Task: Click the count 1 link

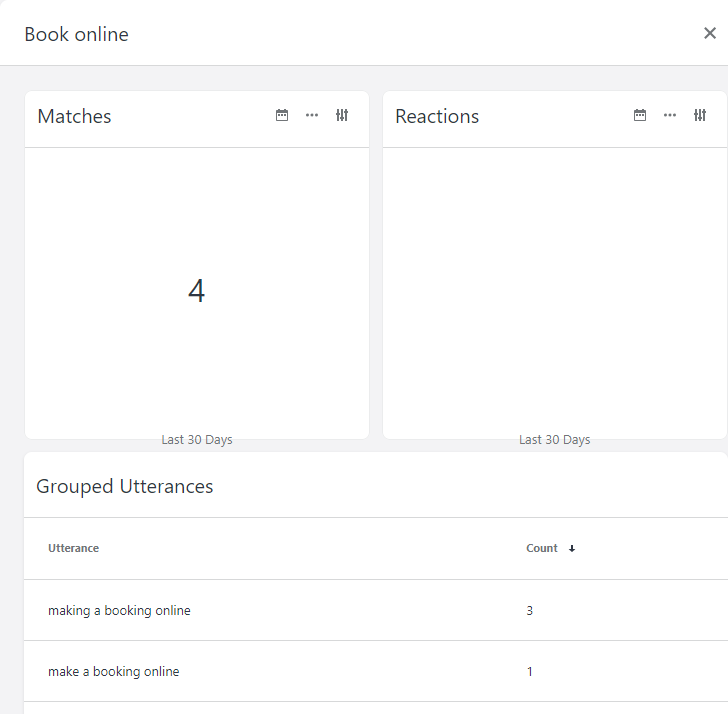Action: point(530,672)
